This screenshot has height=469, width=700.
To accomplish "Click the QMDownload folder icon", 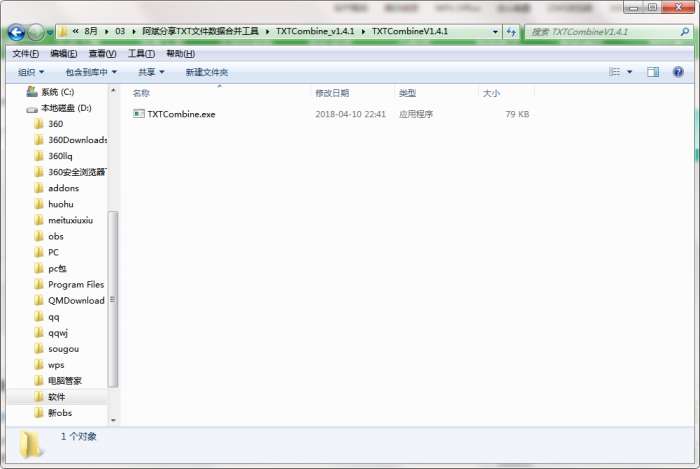I will click(39, 301).
